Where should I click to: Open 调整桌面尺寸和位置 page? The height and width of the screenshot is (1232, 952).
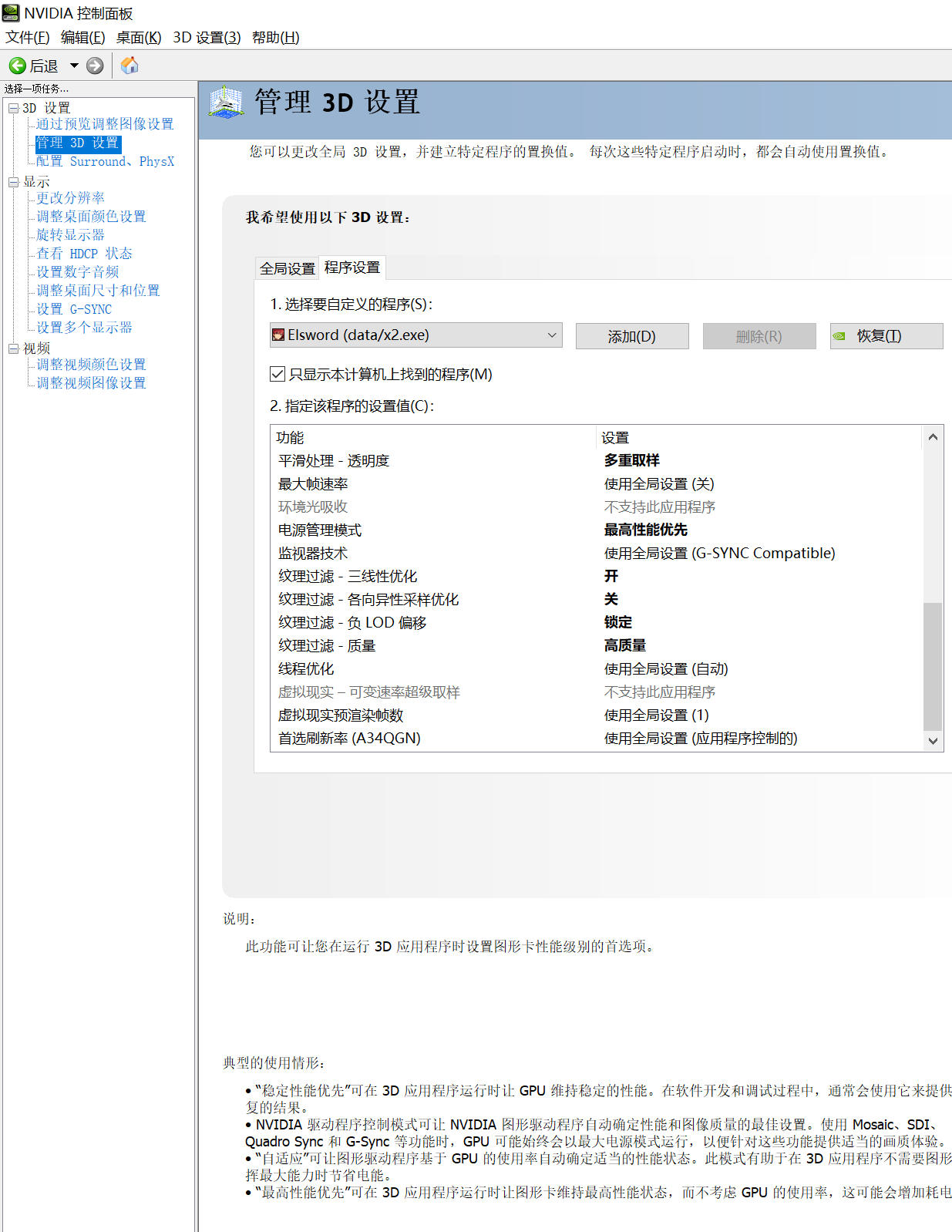(x=98, y=291)
